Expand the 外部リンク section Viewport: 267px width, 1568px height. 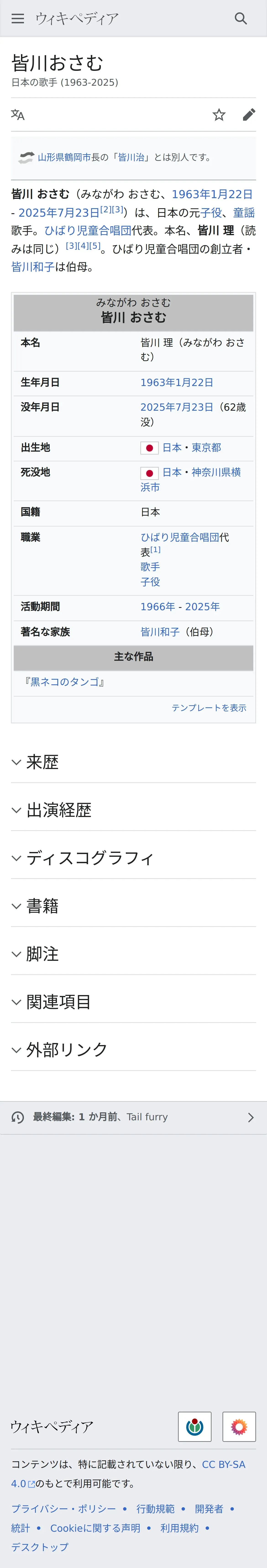coord(133,1050)
